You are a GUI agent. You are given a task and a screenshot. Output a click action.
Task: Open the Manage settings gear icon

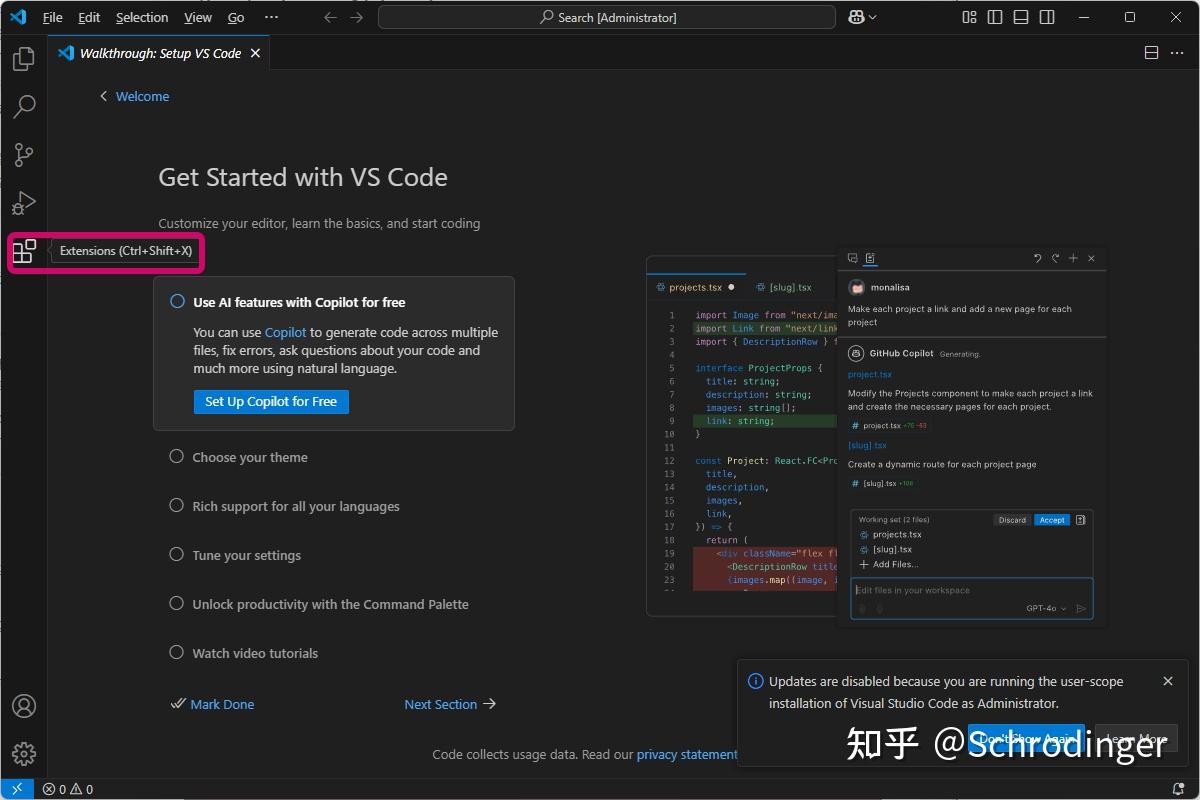coord(24,754)
